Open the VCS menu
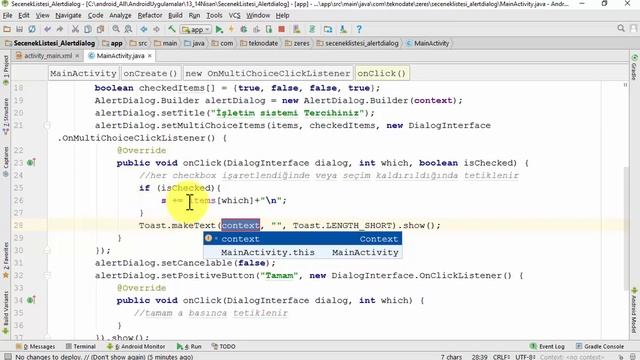This screenshot has width=640, height=360. (x=234, y=16)
